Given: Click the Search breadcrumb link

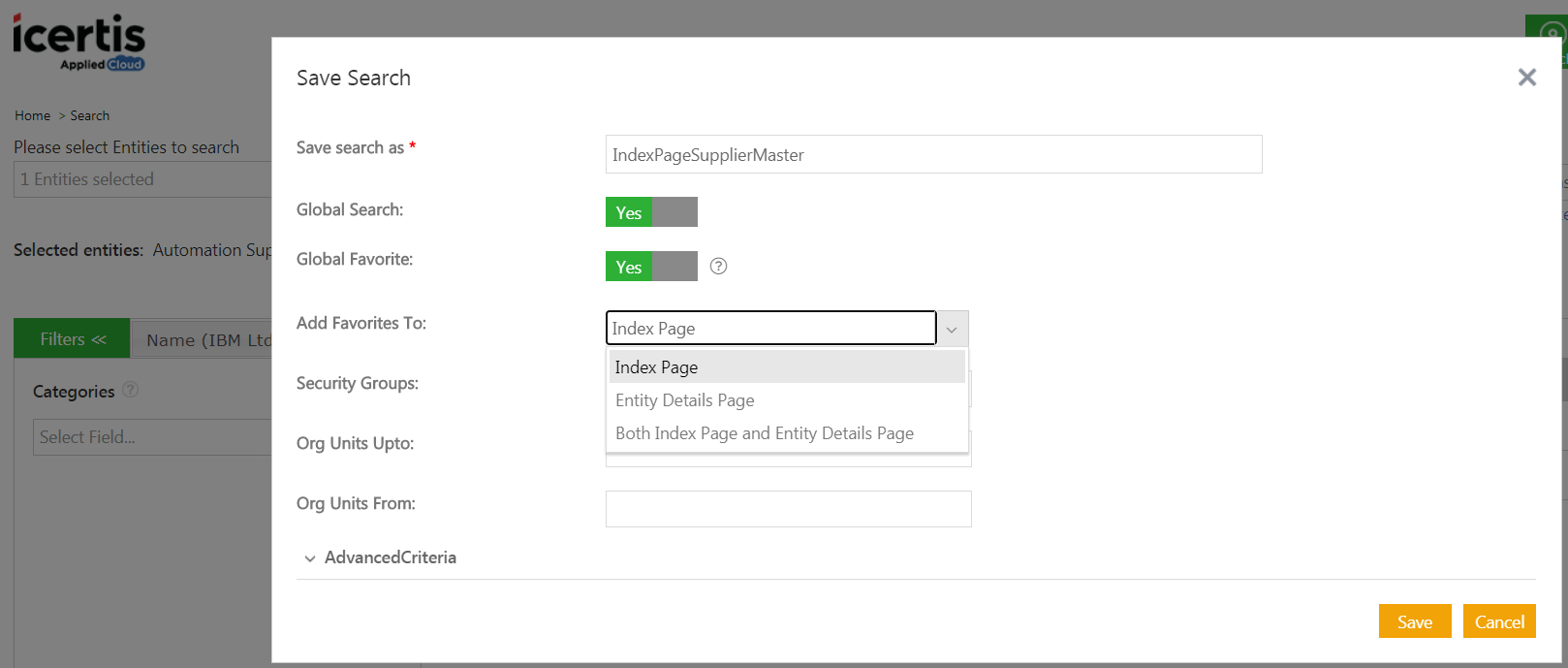Looking at the screenshot, I should (89, 115).
